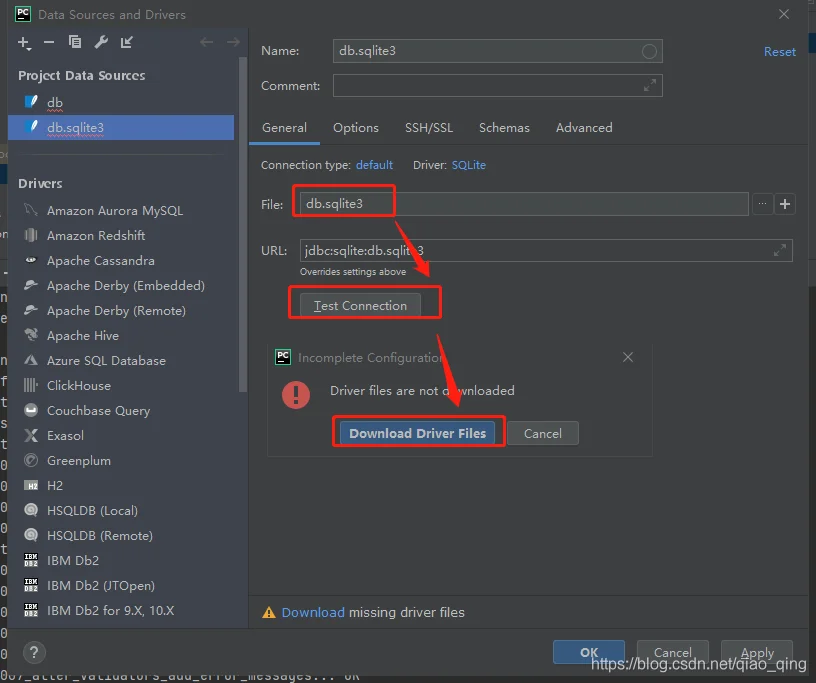Select the db.sqlite3 data source

tap(121, 128)
